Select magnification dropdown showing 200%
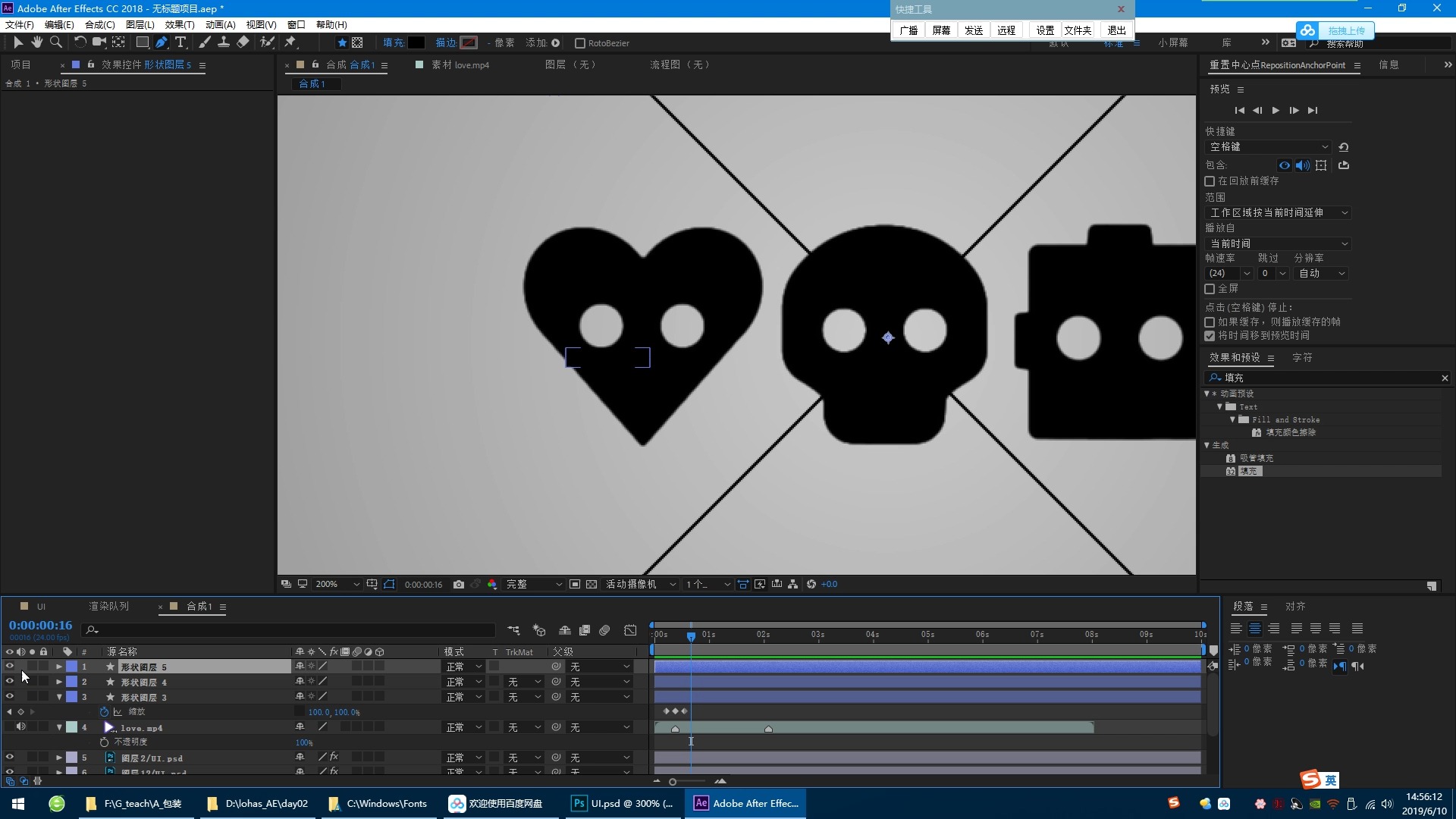 (336, 584)
